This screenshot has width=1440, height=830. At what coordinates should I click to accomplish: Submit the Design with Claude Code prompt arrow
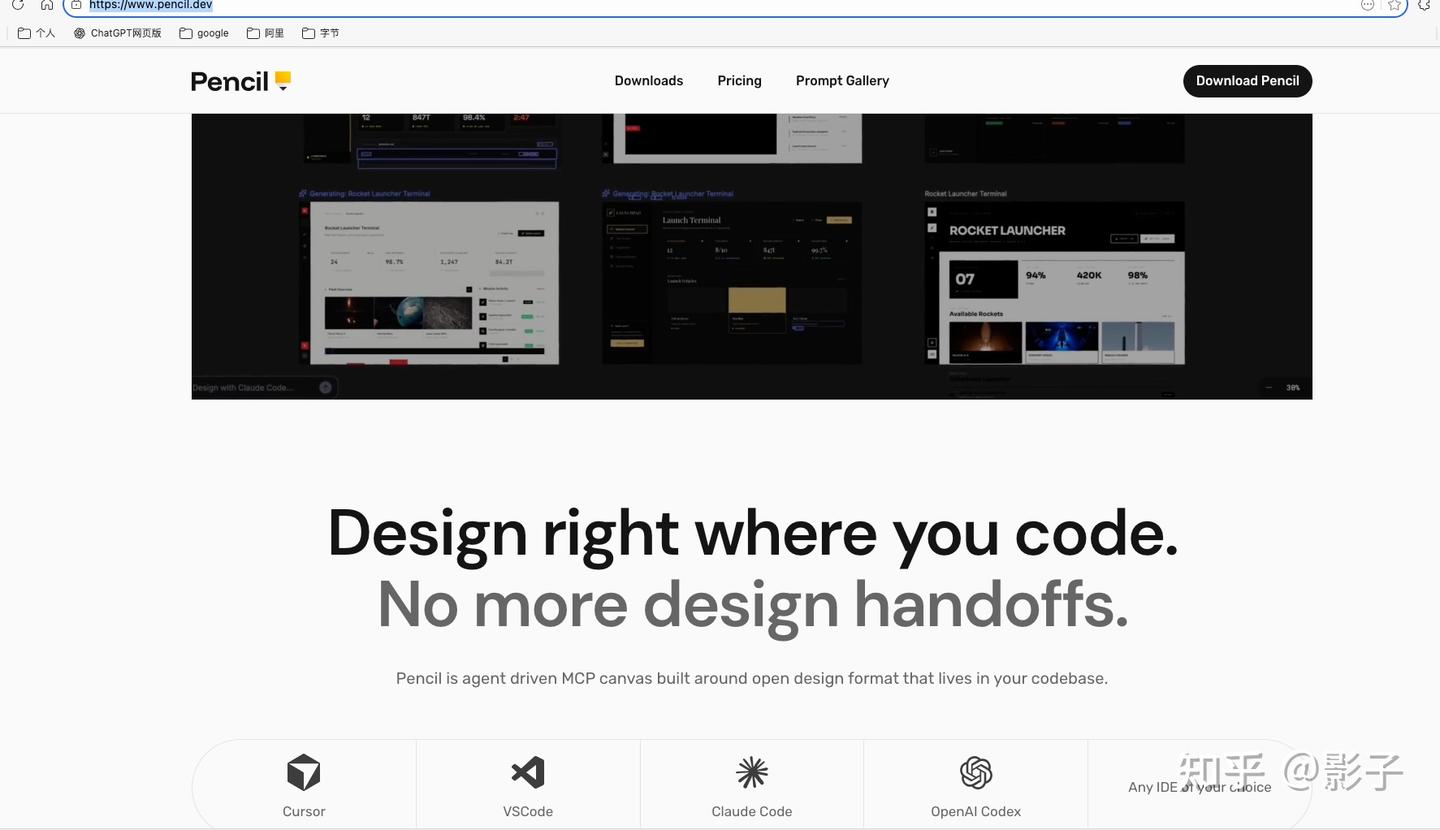coord(325,387)
